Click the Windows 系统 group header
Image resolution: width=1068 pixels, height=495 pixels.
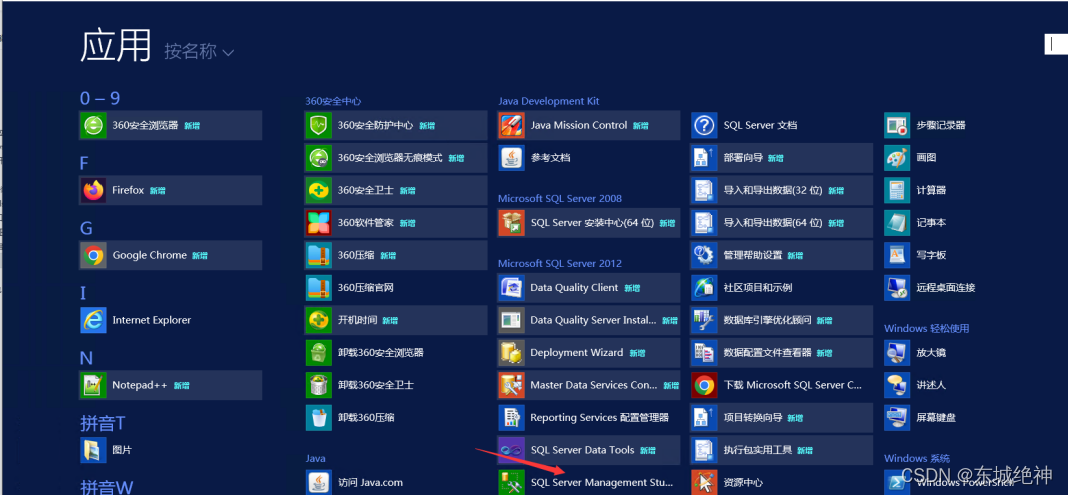917,458
